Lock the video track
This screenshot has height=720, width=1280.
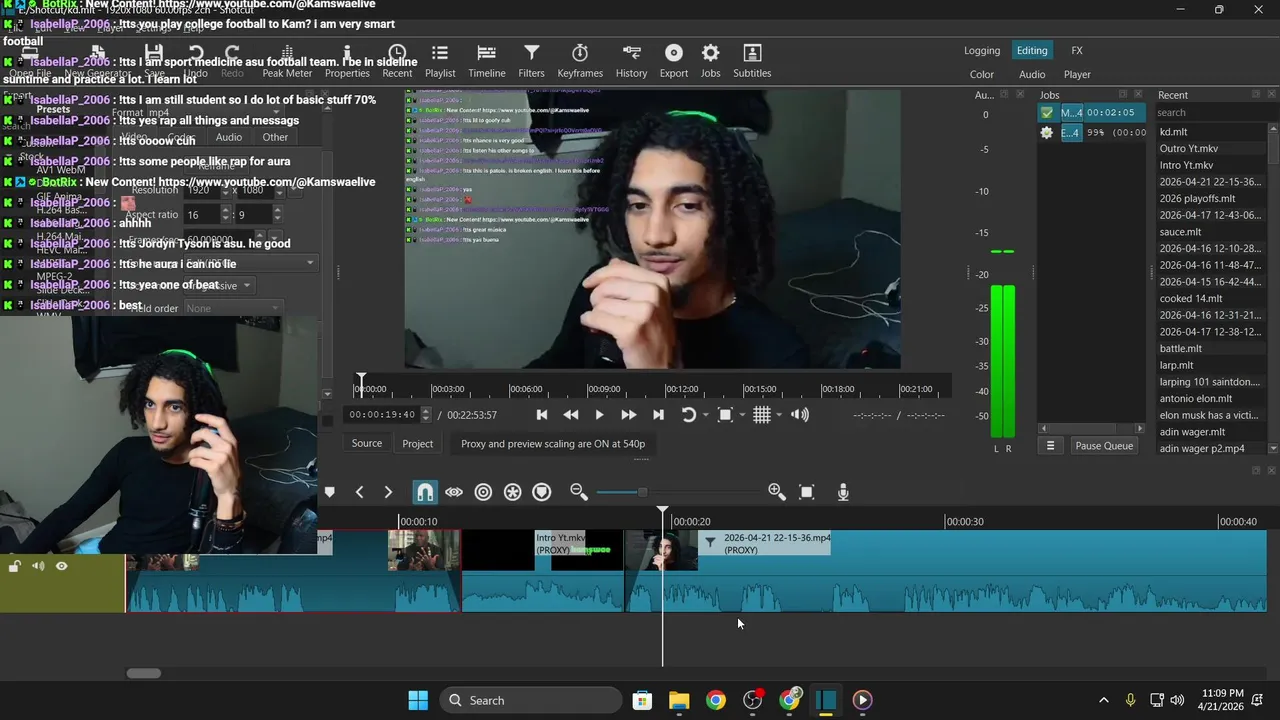click(15, 566)
